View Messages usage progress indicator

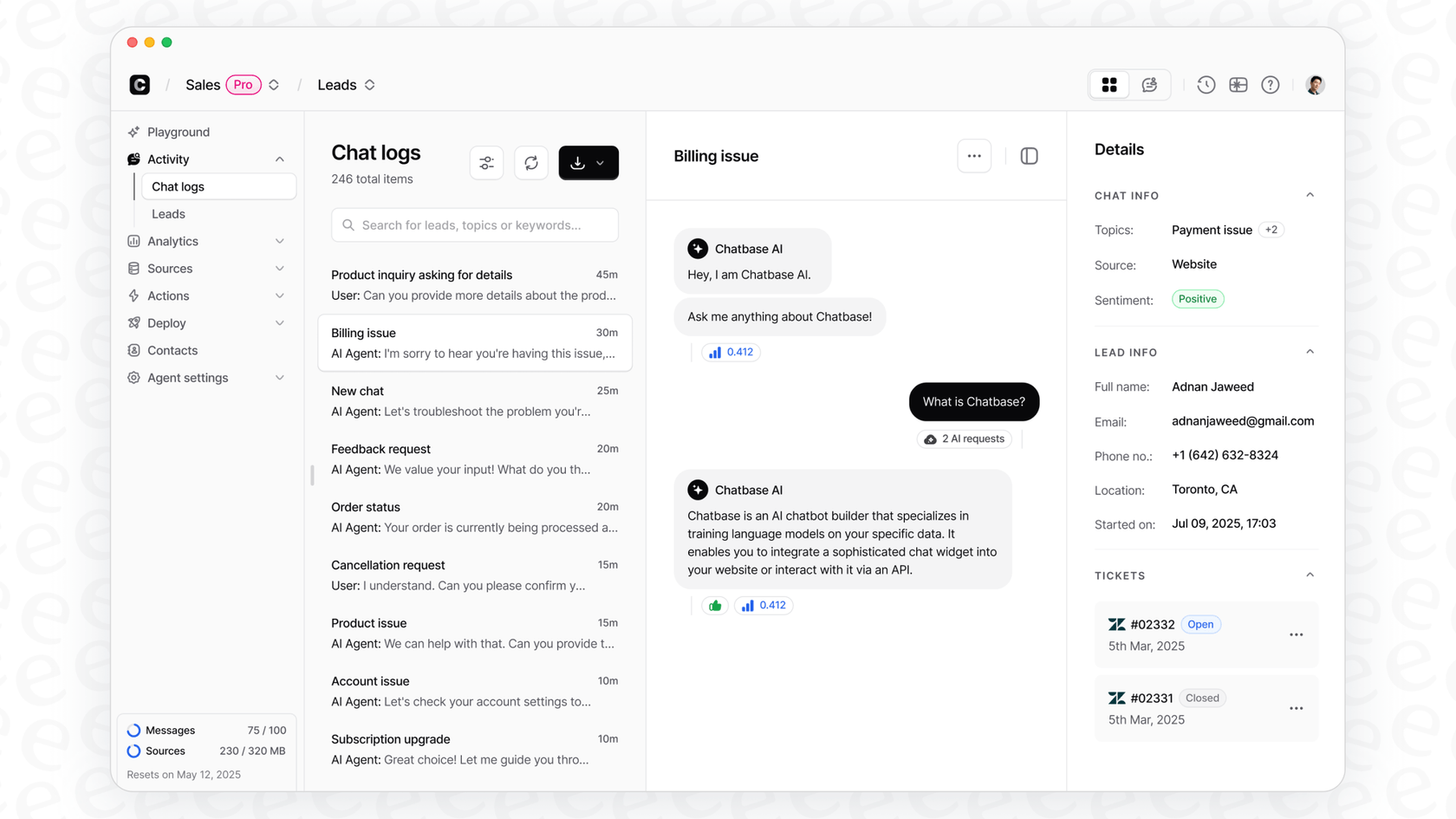133,730
